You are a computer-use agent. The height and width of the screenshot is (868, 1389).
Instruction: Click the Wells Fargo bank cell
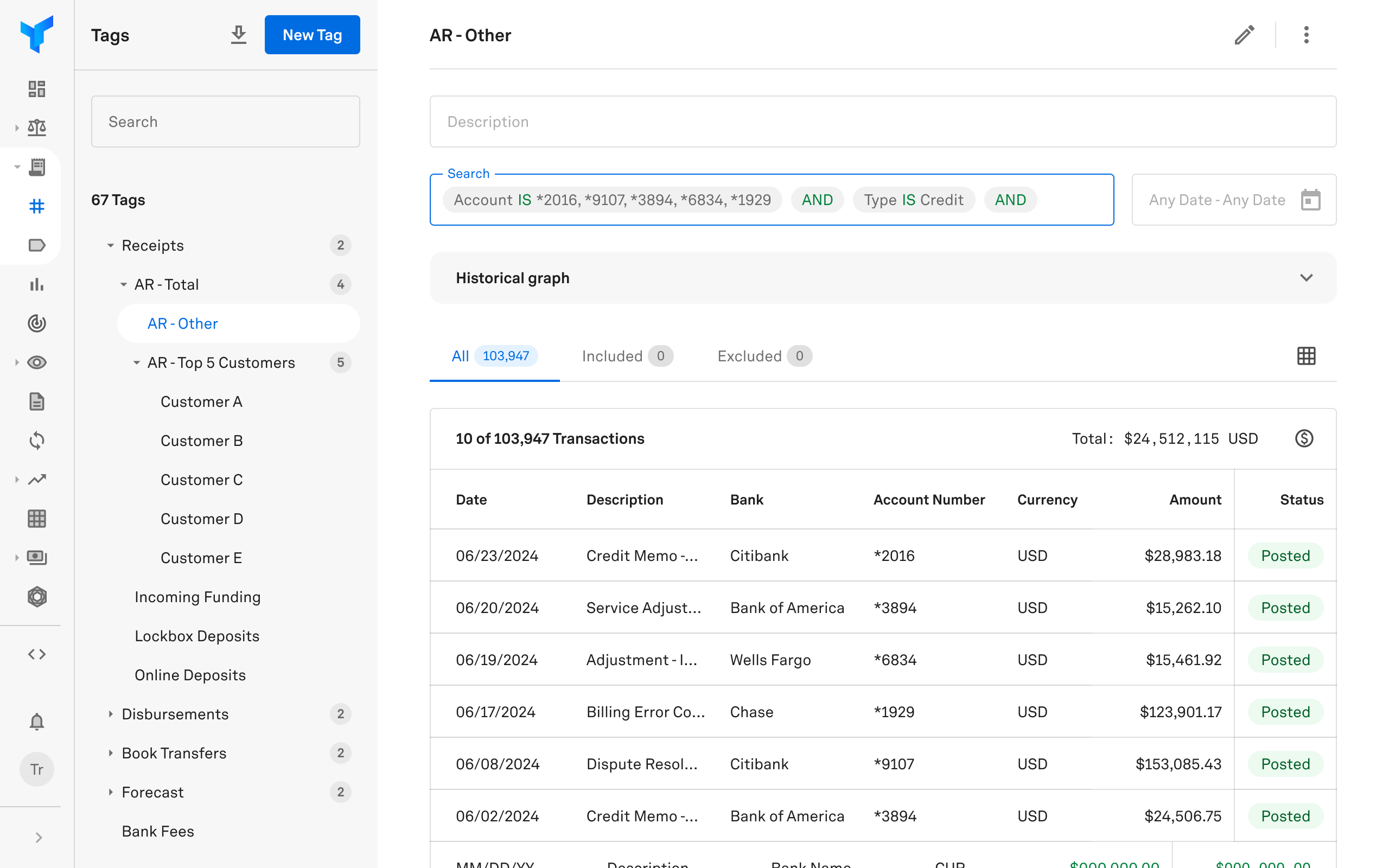pos(770,660)
